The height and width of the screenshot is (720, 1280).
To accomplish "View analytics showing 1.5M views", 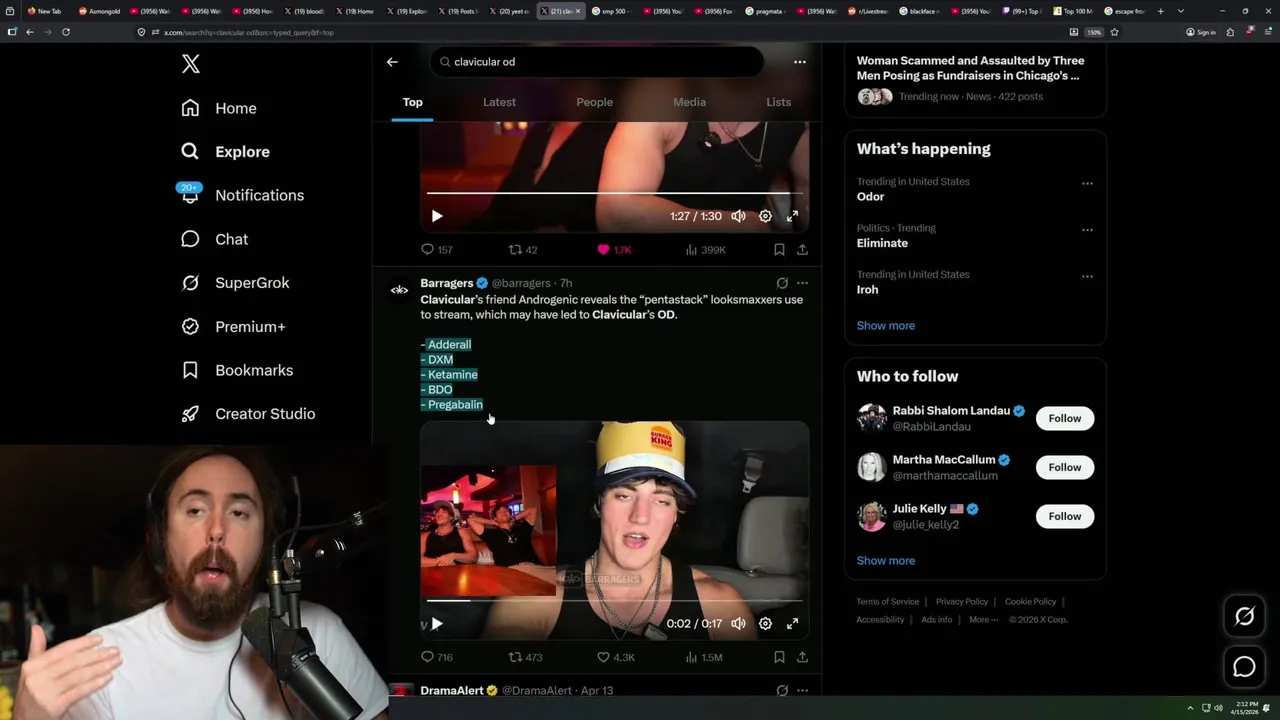I will [x=704, y=657].
